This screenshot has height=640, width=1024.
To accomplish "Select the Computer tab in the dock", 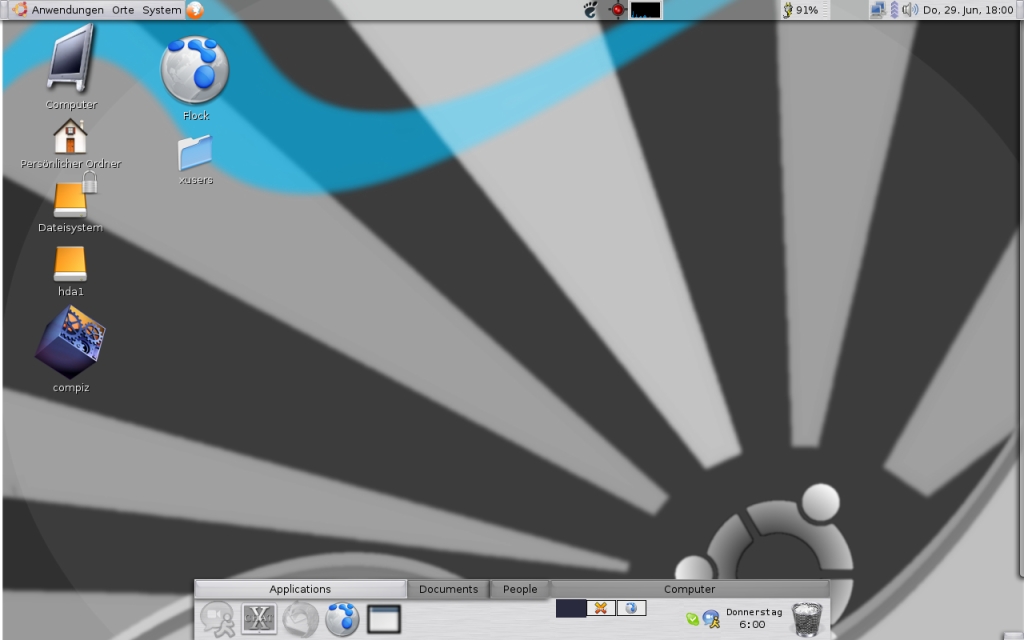I will [x=690, y=589].
